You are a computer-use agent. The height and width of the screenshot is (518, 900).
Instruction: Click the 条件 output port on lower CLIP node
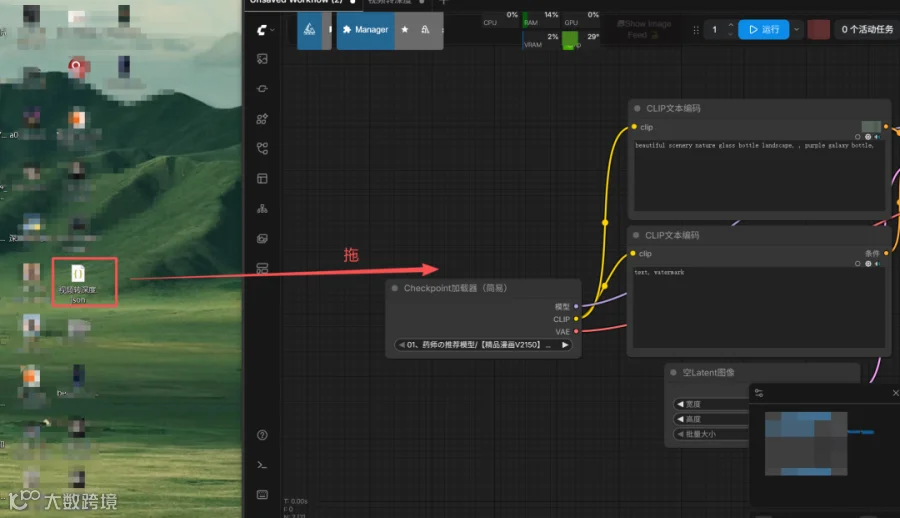(x=886, y=253)
